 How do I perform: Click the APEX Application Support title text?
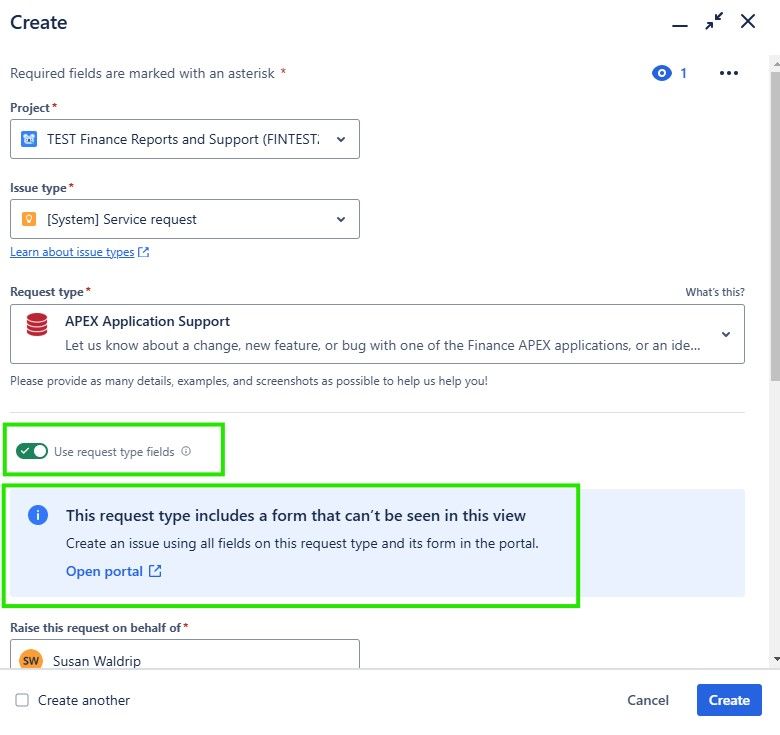147,321
